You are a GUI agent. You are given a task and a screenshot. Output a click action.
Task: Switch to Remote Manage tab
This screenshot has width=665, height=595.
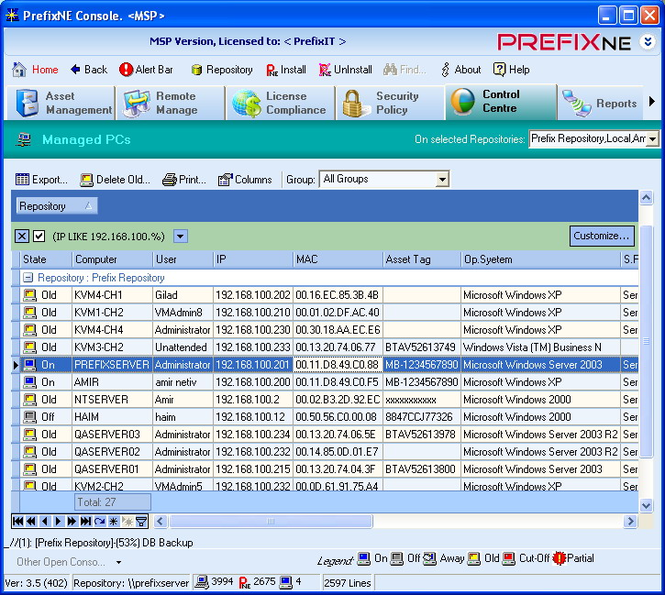point(170,103)
